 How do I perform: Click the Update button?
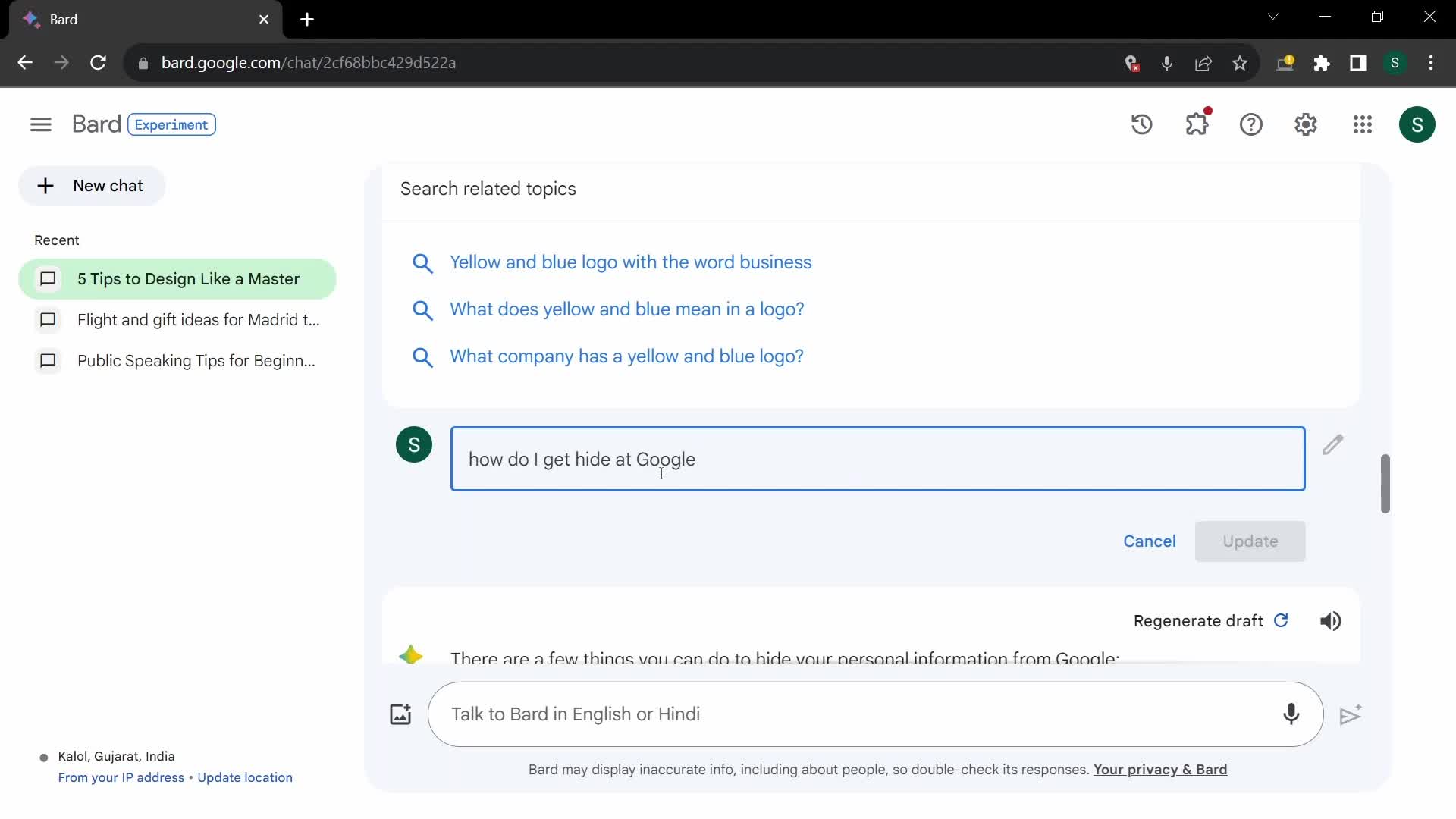tap(1250, 541)
